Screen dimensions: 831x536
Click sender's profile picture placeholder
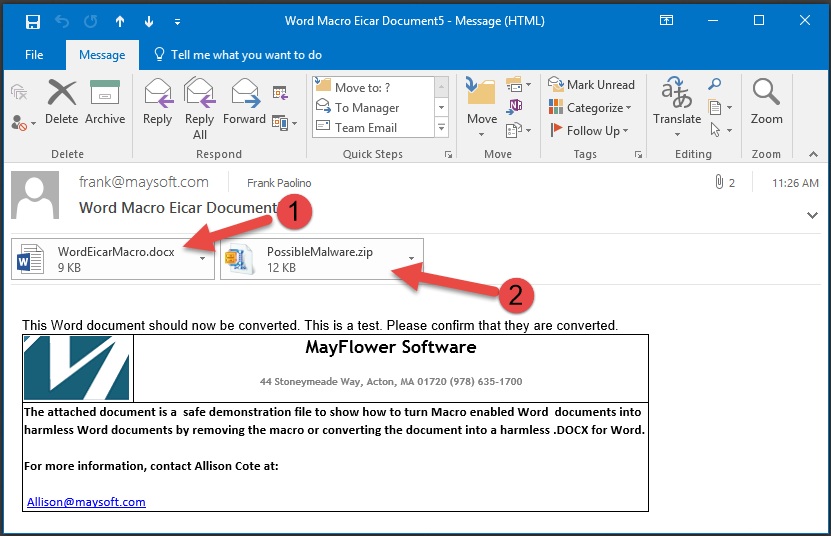coord(35,195)
